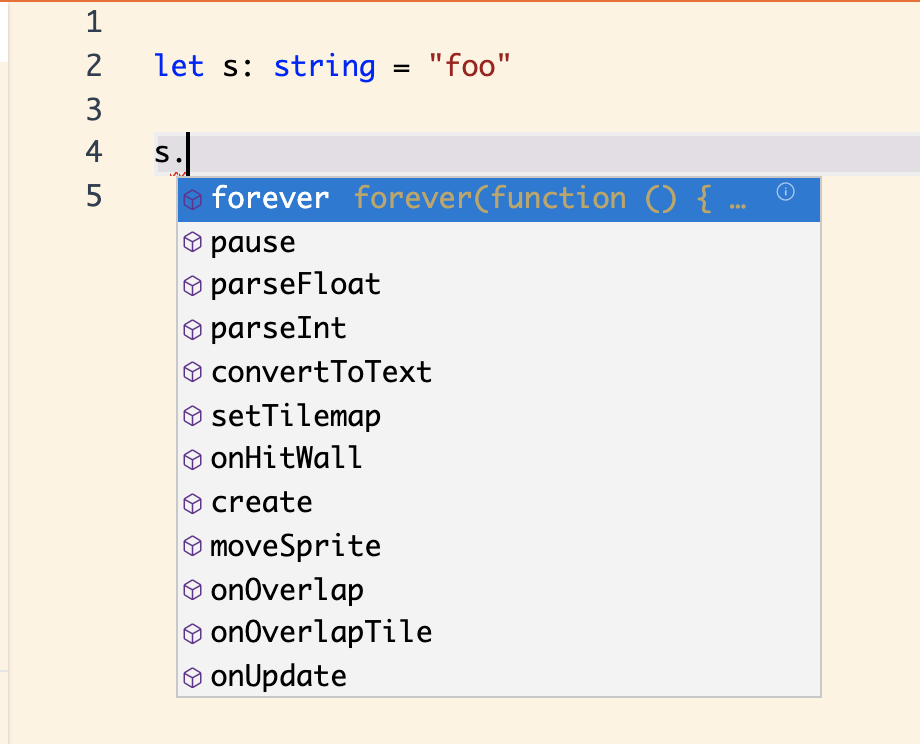Click the symbol icon beside "onHitWall"
The height and width of the screenshot is (744, 920).
[191, 458]
